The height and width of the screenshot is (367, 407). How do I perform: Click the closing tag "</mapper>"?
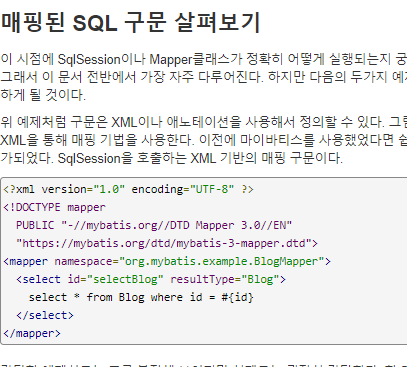[32, 333]
